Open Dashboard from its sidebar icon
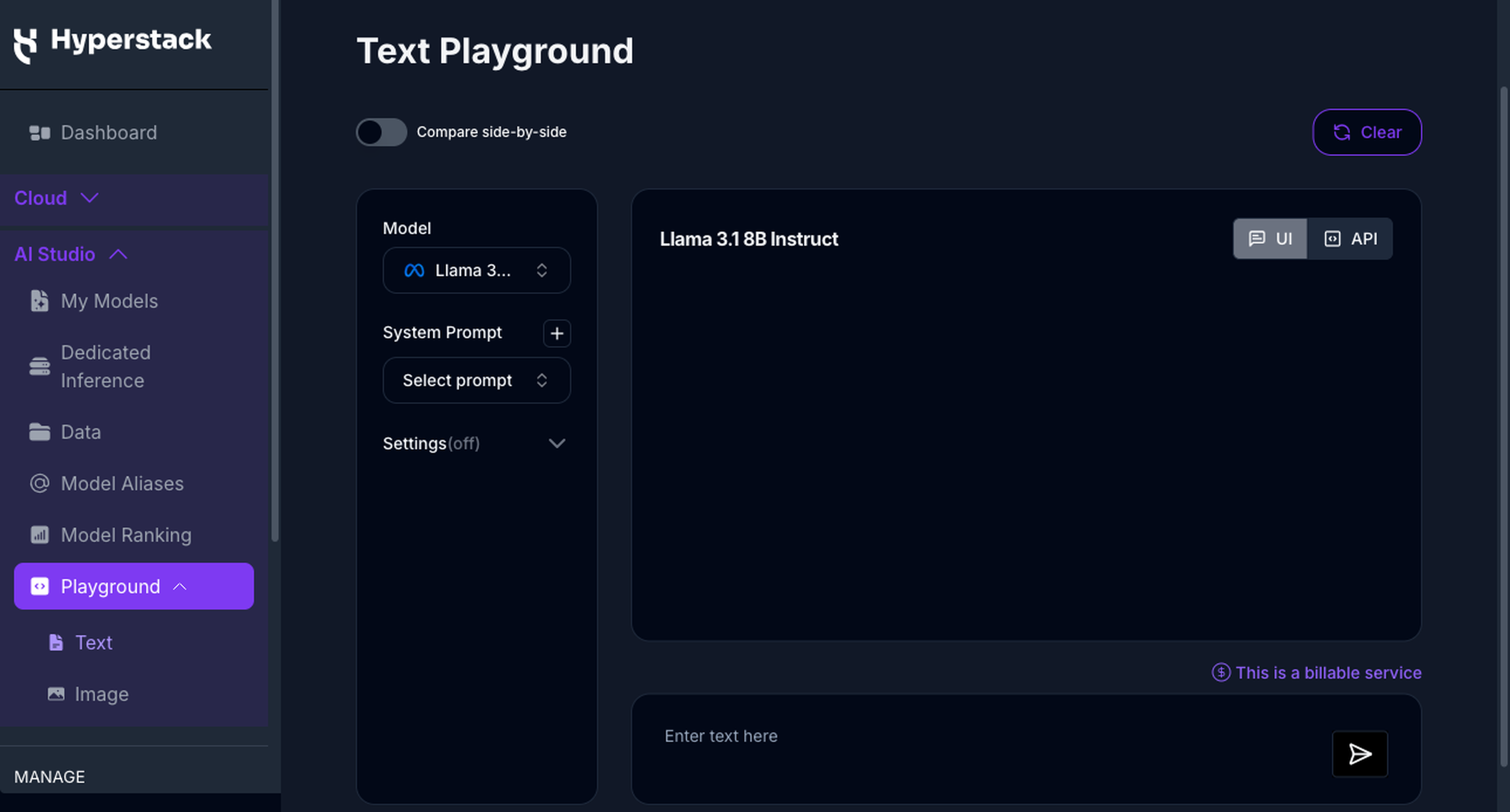Screen dimensions: 1510x812 [40, 133]
